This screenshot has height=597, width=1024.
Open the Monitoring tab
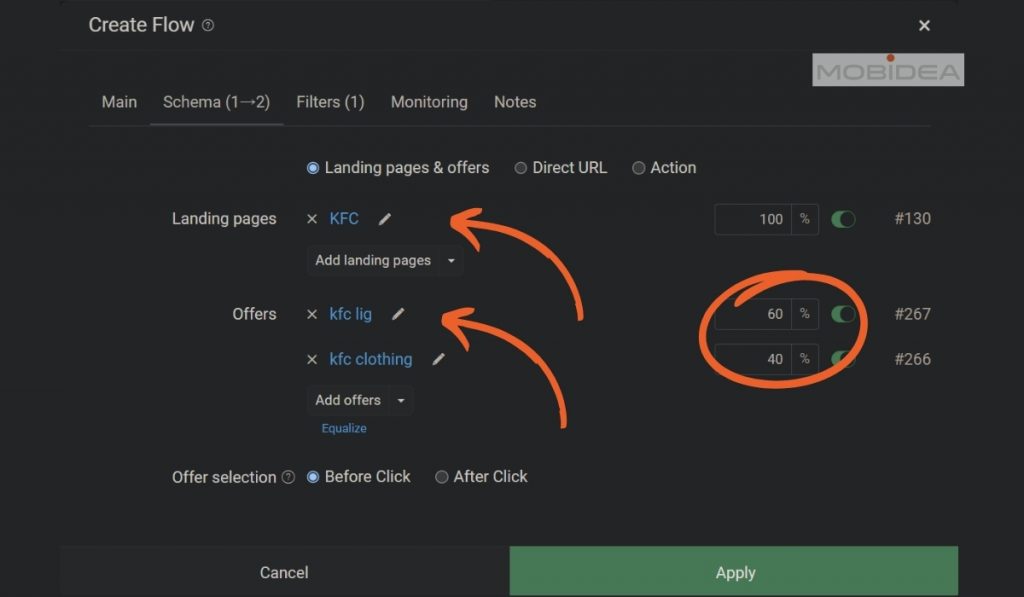(429, 102)
